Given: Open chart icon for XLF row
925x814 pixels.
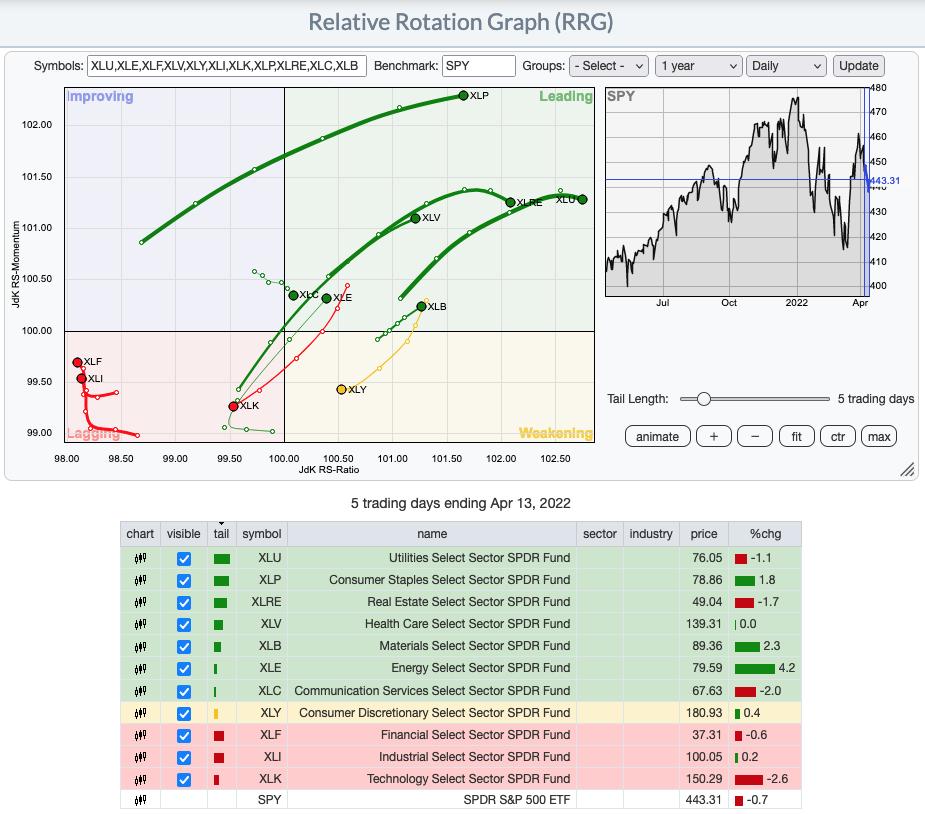Looking at the screenshot, I should point(140,735).
